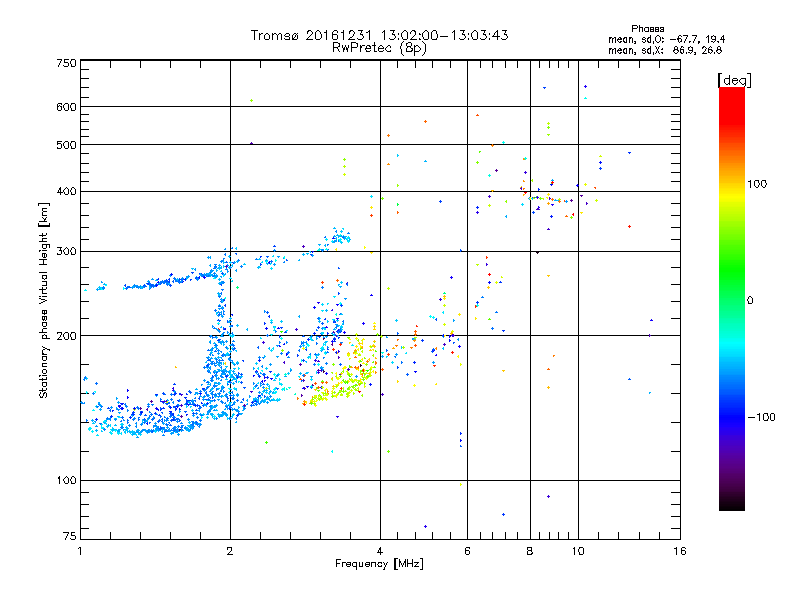Click y-axis tick label '500'
The width and height of the screenshot is (800, 600).
point(66,145)
